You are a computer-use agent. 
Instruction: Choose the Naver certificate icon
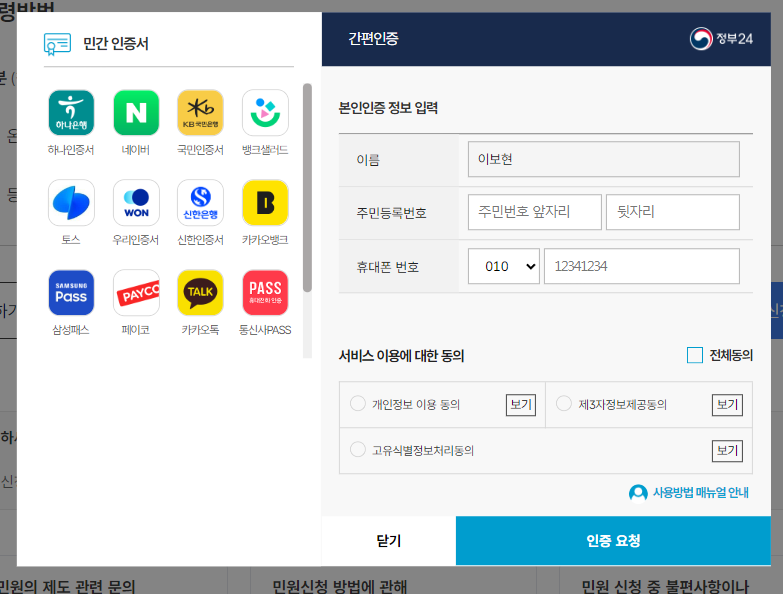coord(136,113)
